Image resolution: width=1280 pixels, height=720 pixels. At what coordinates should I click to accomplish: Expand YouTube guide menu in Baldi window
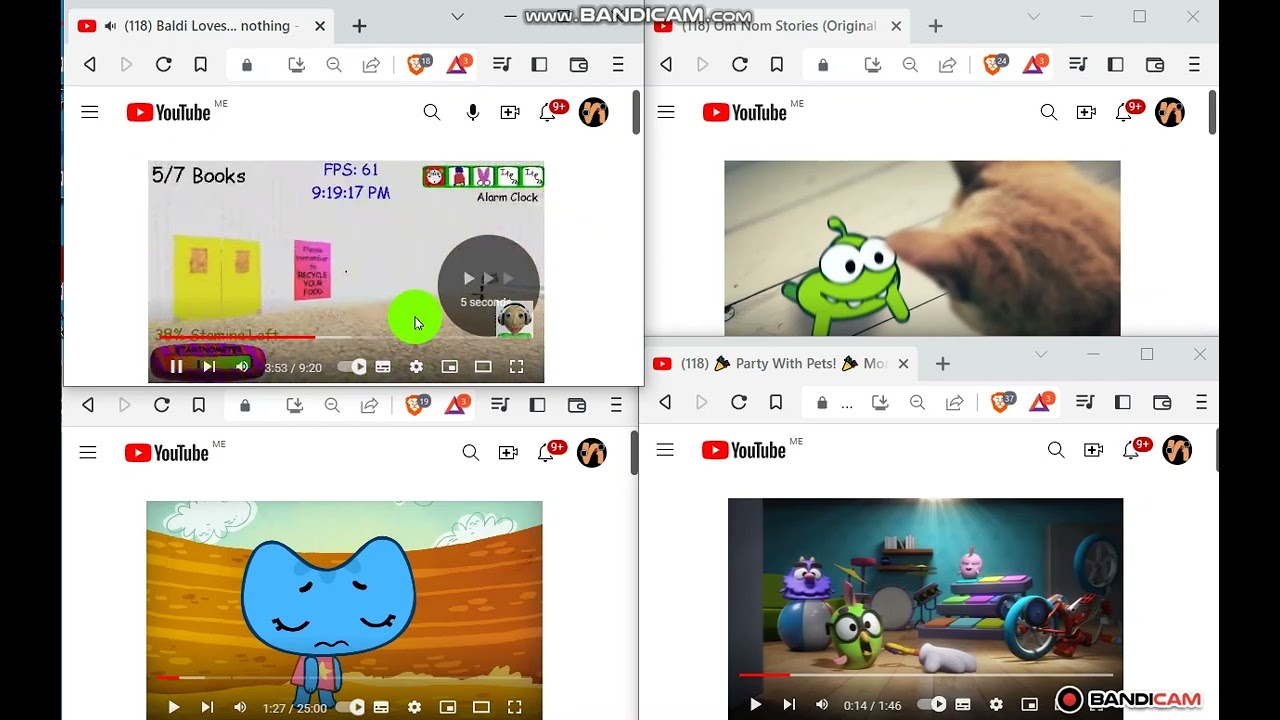click(90, 112)
